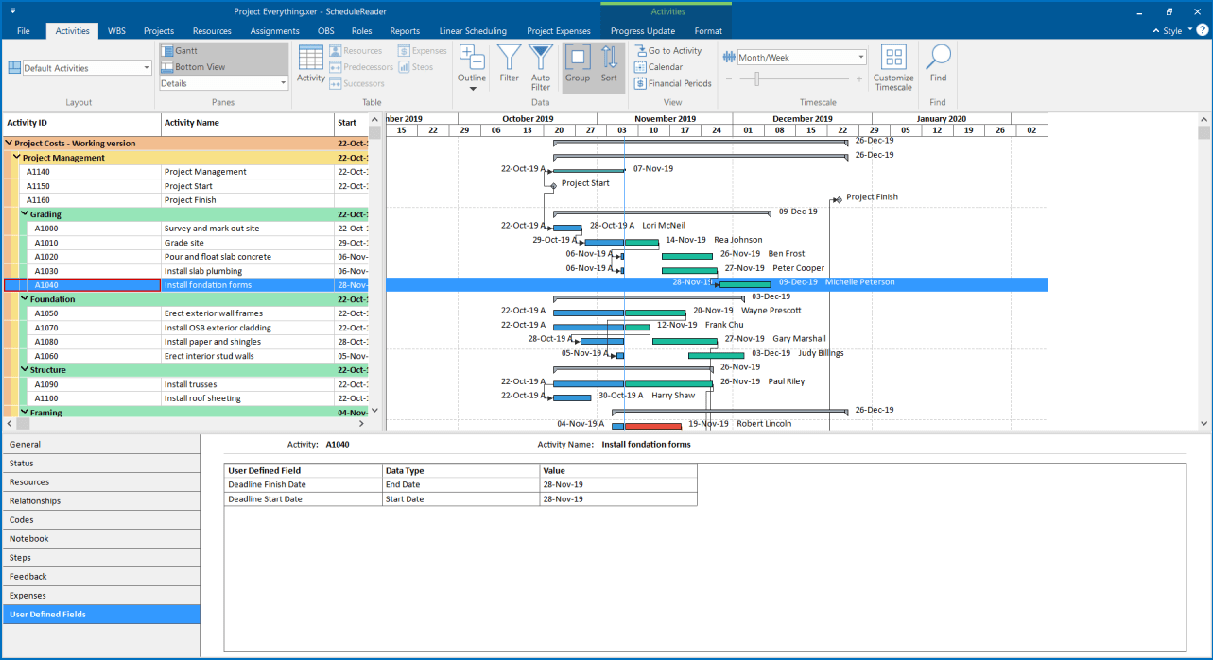Screen dimensions: 1213x660
Task: Click the timescale zoom-in plus
Action: click(861, 79)
